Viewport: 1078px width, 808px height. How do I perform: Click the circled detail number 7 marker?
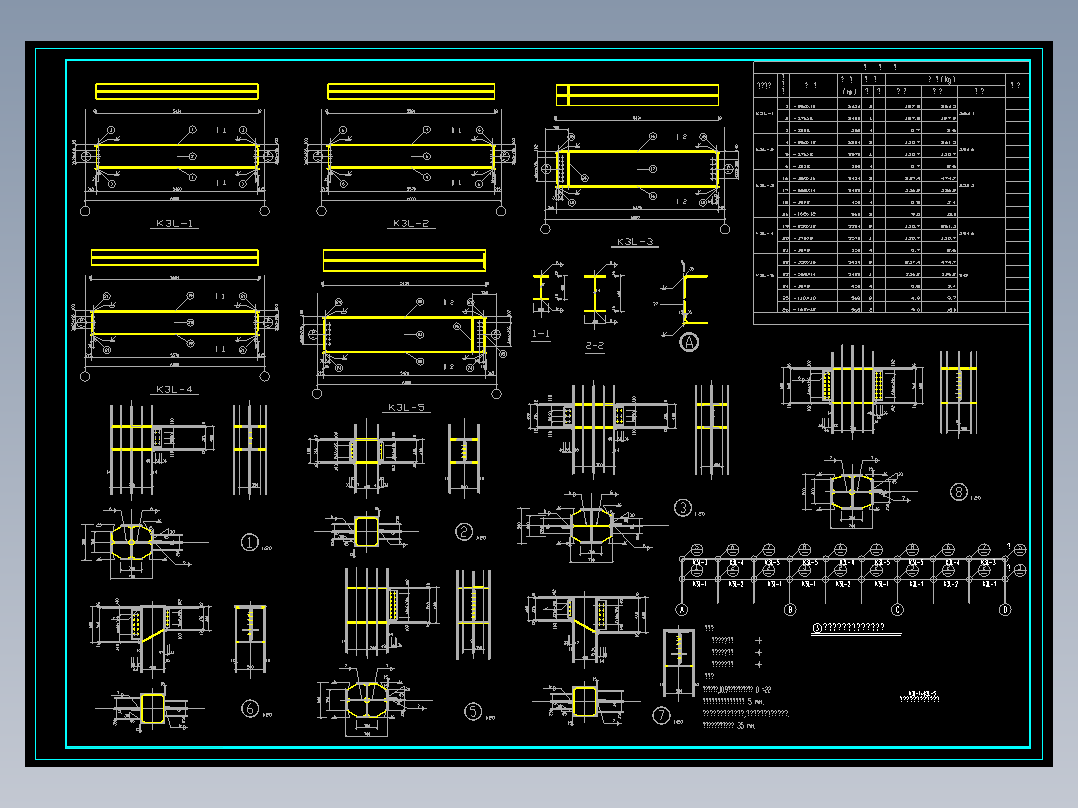pyautogui.click(x=661, y=716)
